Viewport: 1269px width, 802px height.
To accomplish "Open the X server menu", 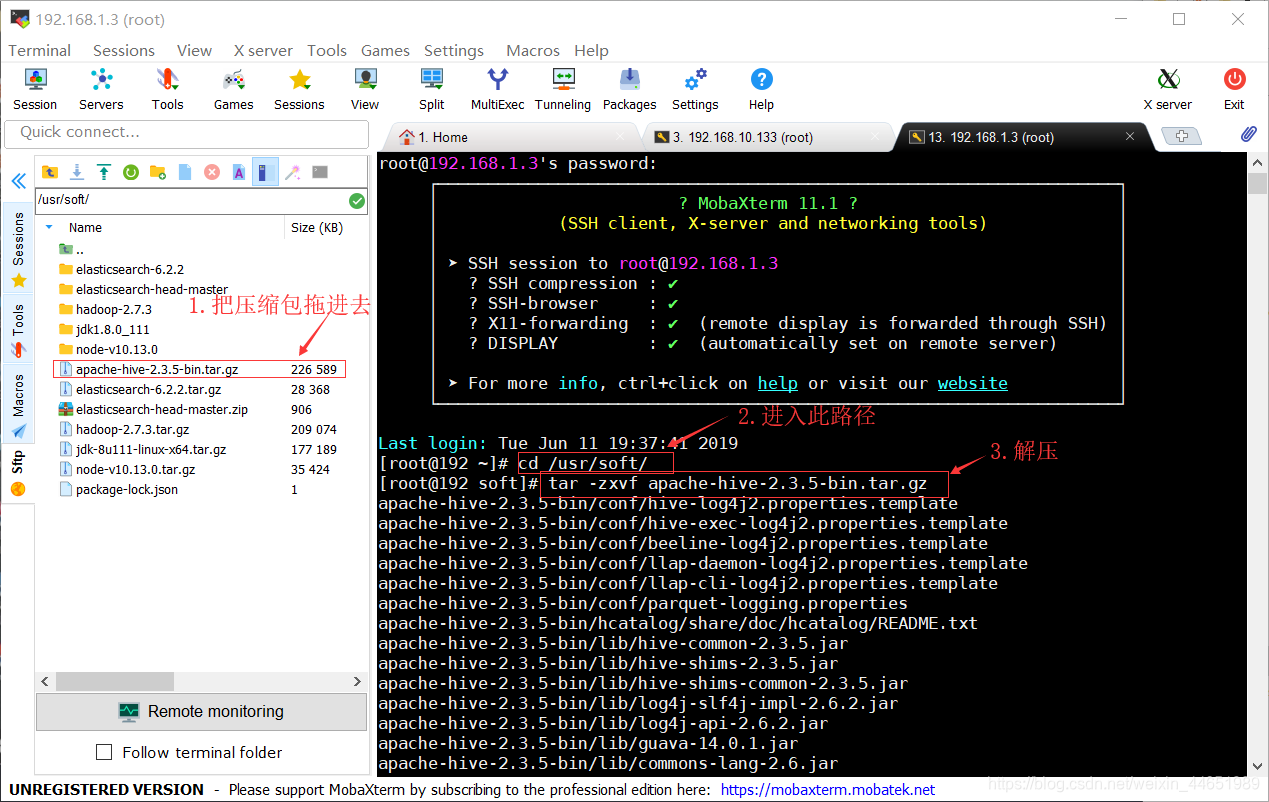I will pyautogui.click(x=263, y=50).
